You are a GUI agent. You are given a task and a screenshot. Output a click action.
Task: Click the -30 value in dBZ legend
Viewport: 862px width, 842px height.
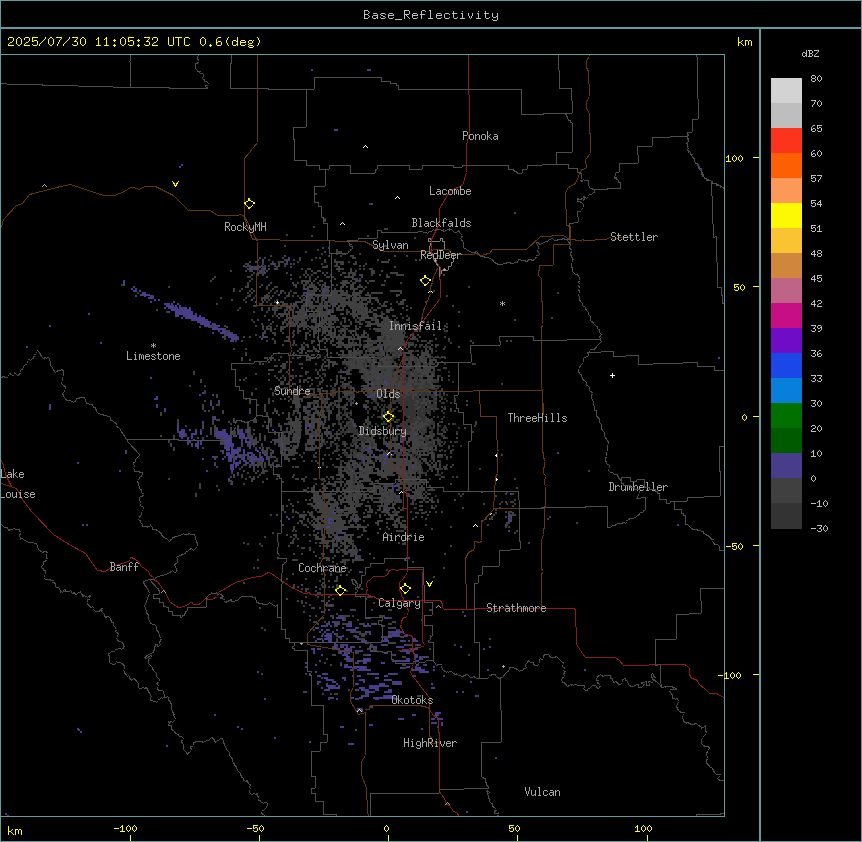point(819,528)
